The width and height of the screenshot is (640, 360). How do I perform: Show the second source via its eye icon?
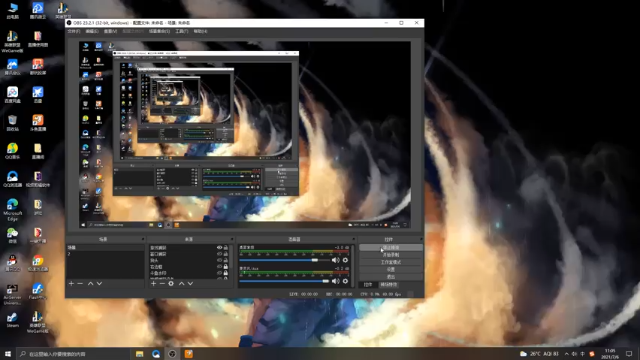pos(220,254)
